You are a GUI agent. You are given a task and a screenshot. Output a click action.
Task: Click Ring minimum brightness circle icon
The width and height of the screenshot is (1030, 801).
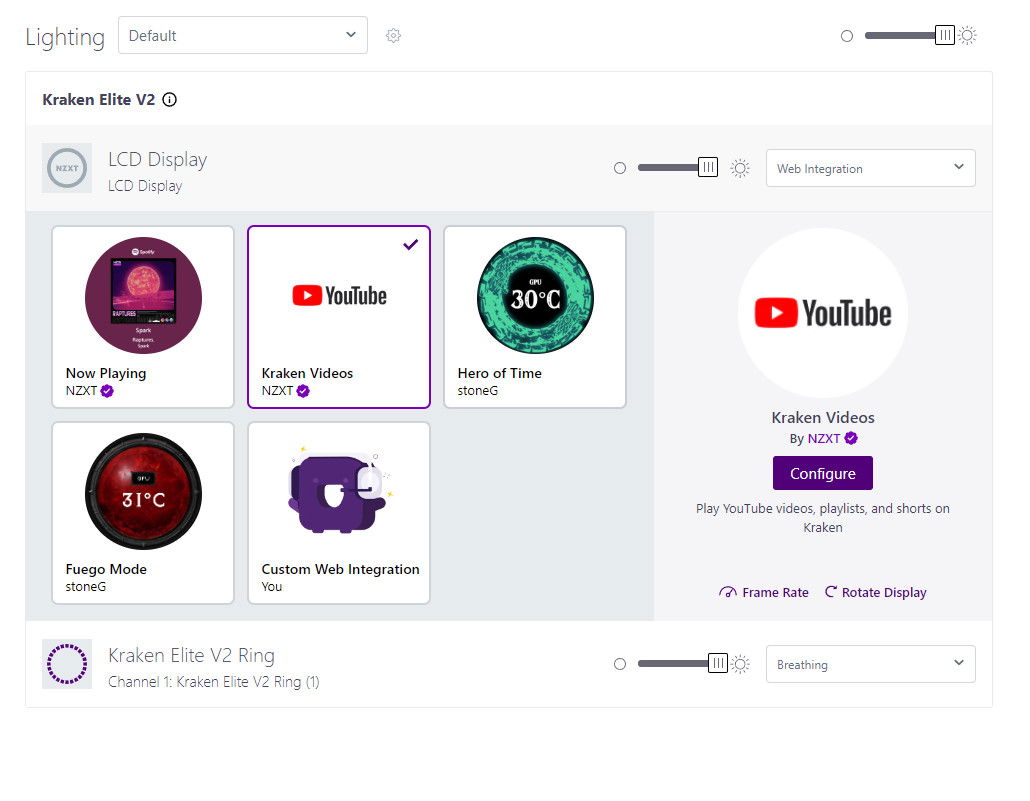619,664
